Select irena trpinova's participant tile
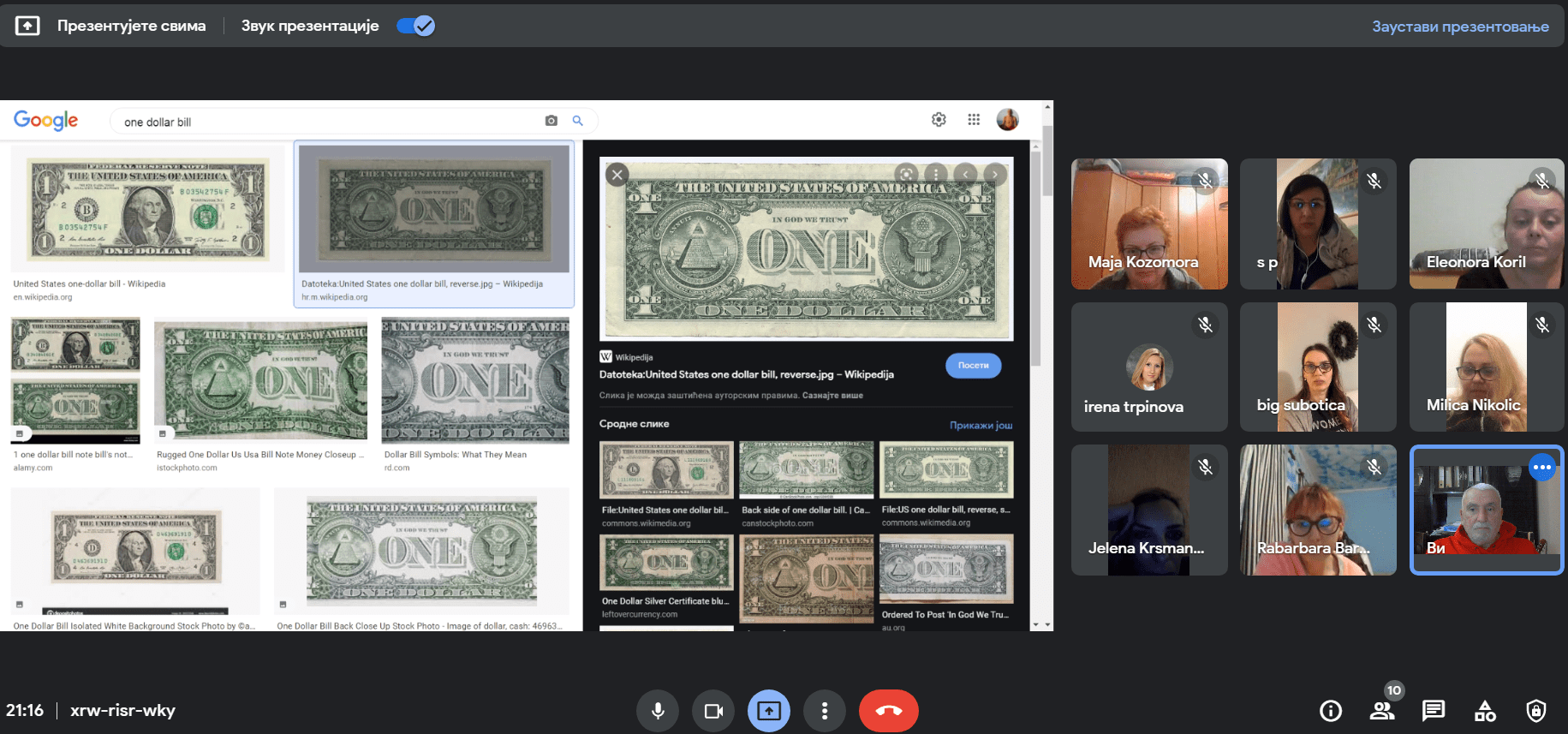 (x=1149, y=367)
